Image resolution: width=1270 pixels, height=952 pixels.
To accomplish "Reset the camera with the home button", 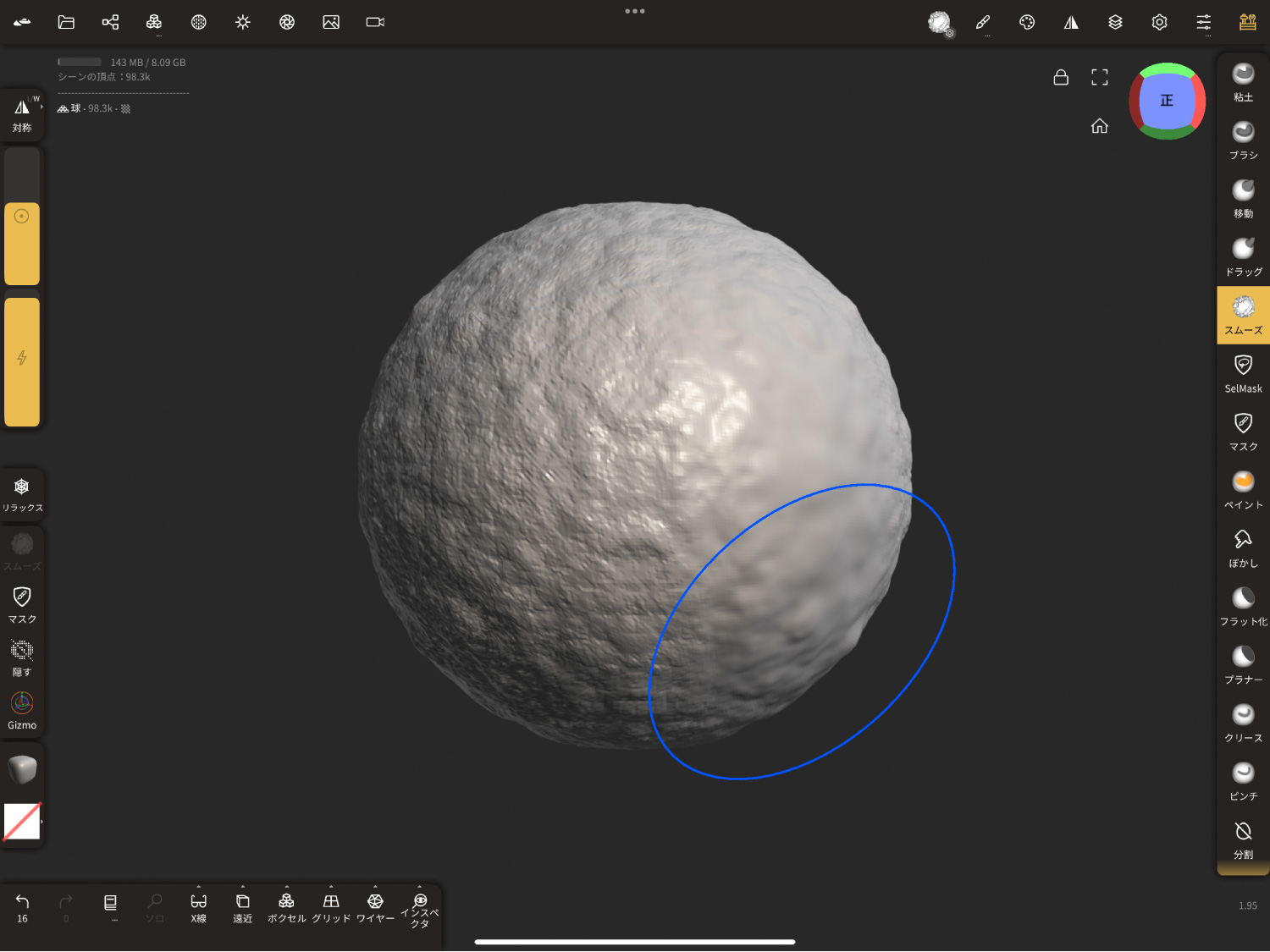I will coord(1099,126).
